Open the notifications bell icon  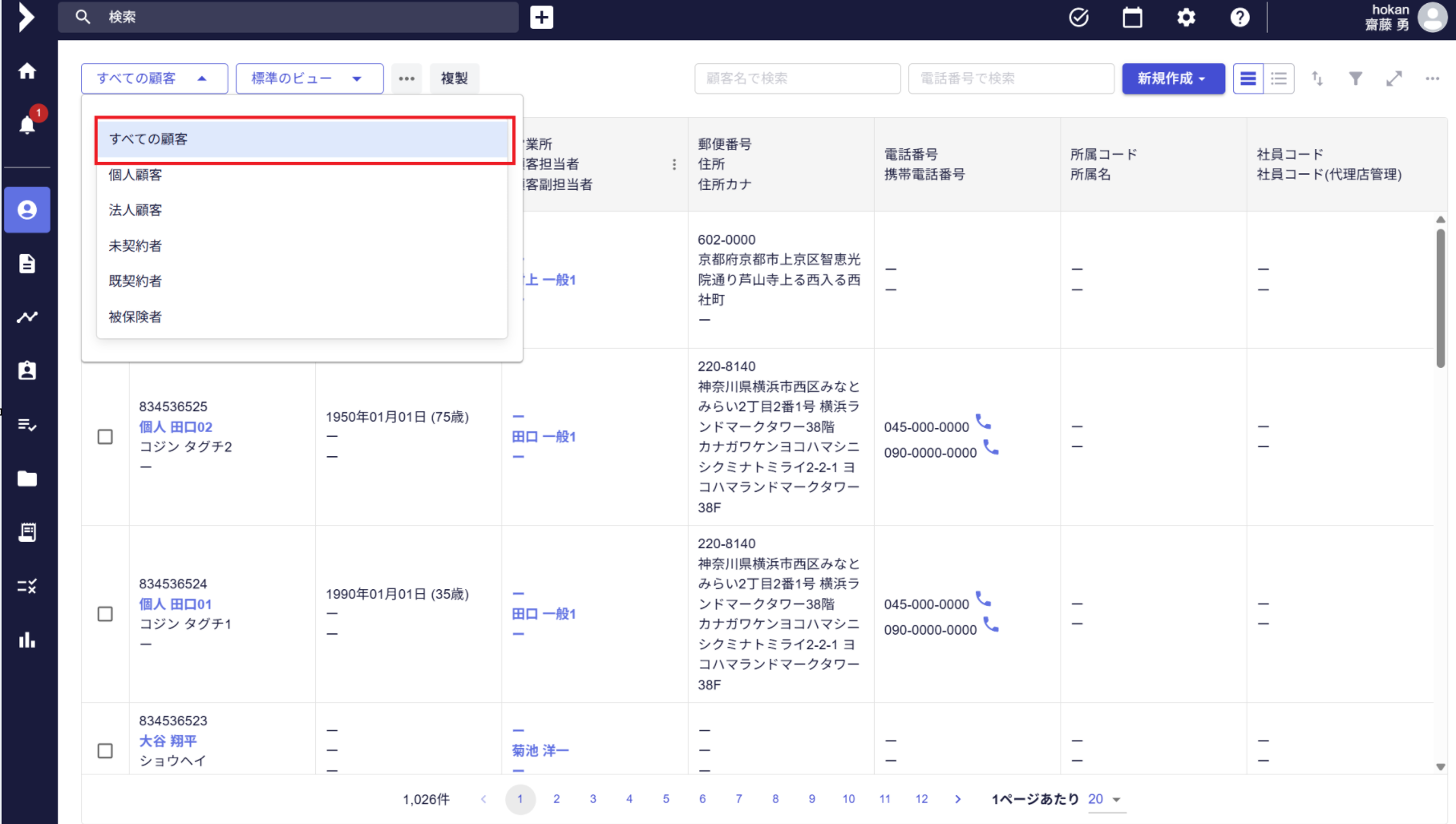pyautogui.click(x=27, y=124)
